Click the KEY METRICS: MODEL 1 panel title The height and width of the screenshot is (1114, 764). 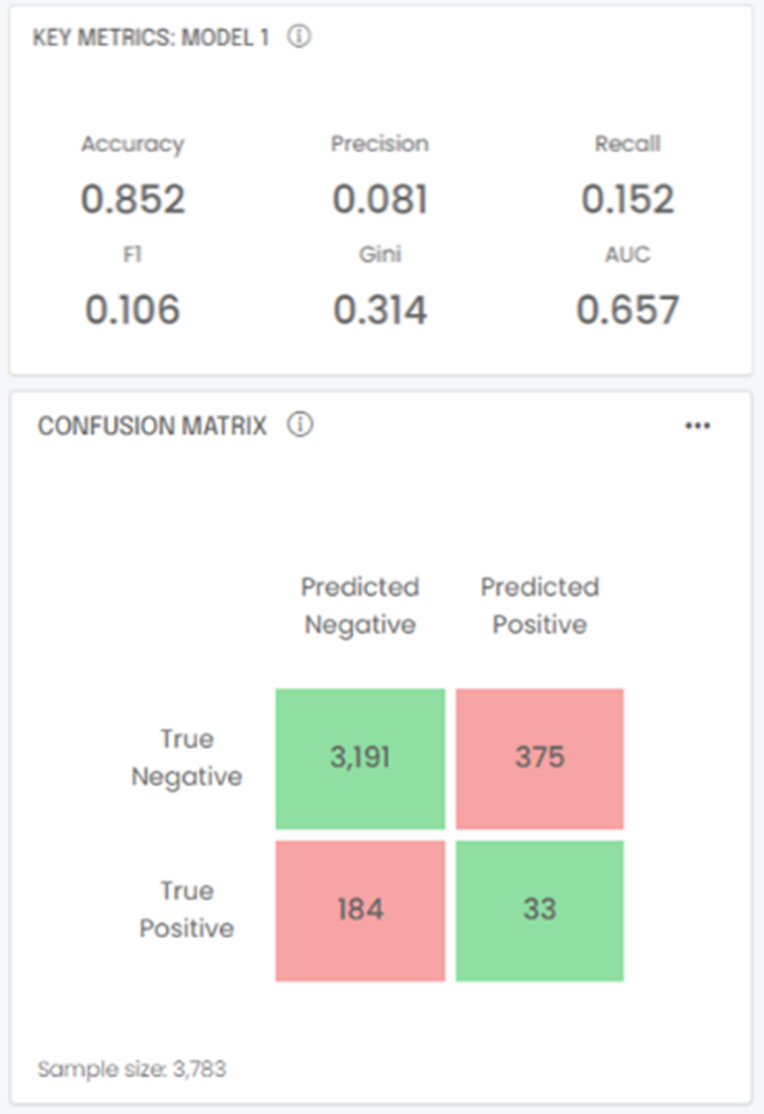point(150,35)
